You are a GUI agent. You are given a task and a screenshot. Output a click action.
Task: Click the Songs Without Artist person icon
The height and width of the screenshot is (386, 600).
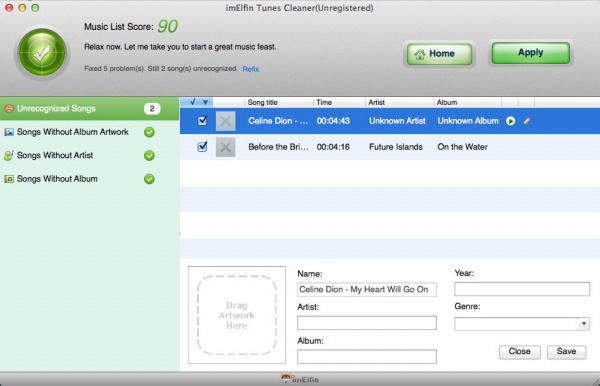coord(9,155)
